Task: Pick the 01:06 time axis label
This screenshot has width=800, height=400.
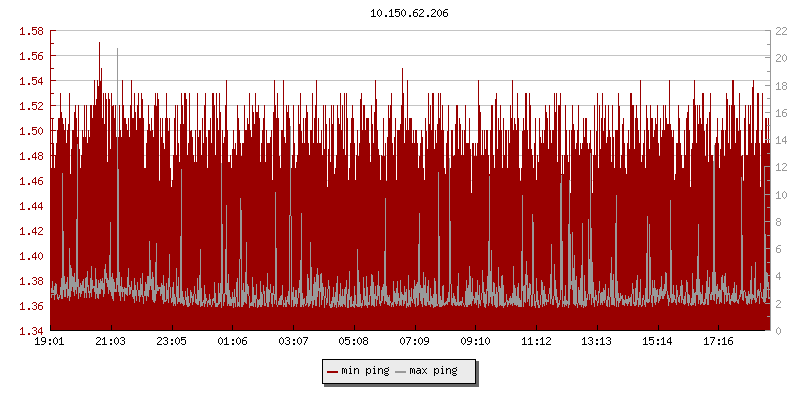Action: pos(232,342)
